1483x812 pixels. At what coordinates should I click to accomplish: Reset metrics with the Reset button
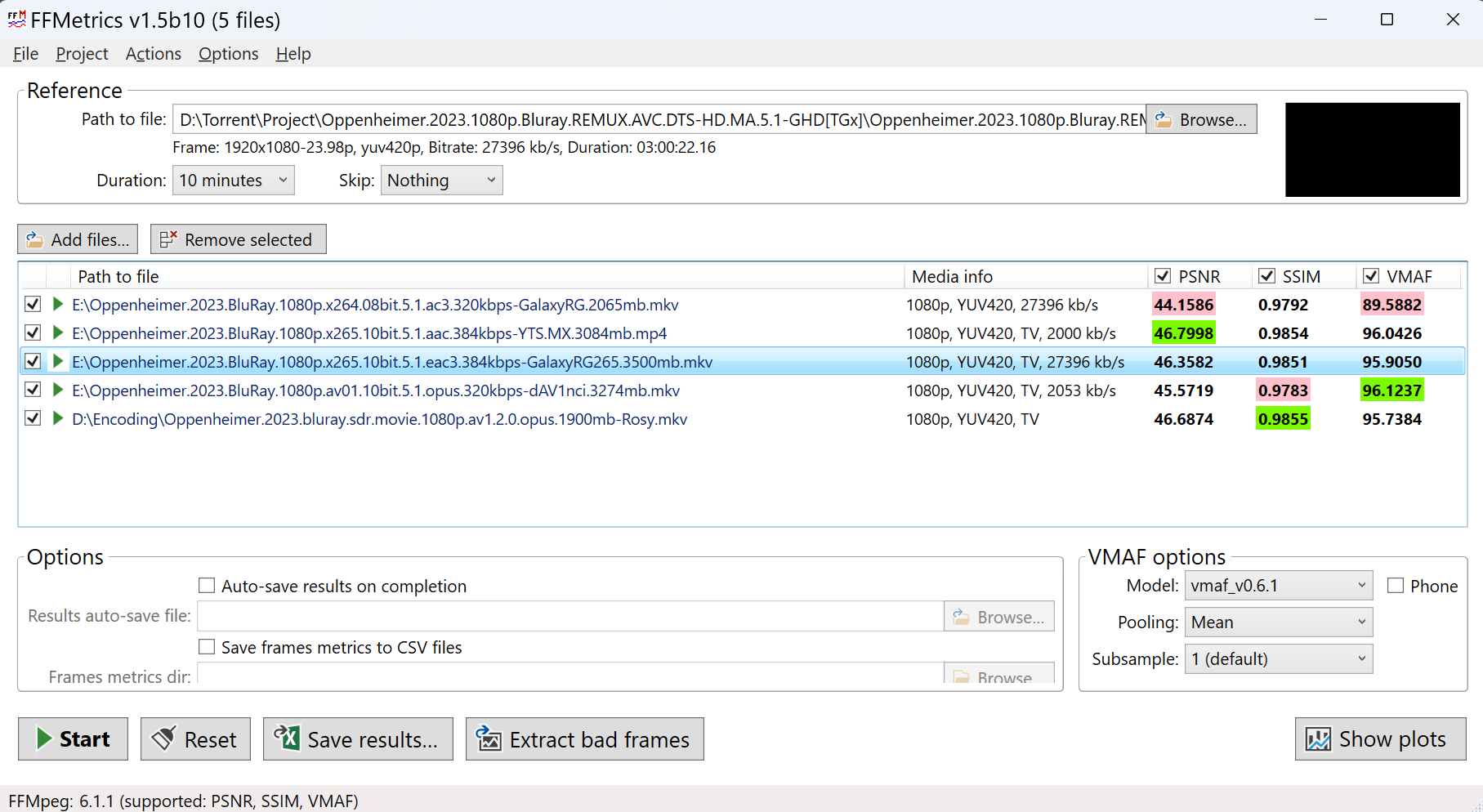(195, 739)
